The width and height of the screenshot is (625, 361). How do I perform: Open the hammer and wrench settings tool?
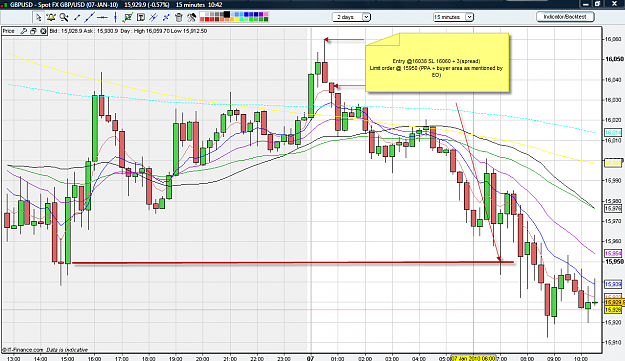(x=192, y=17)
